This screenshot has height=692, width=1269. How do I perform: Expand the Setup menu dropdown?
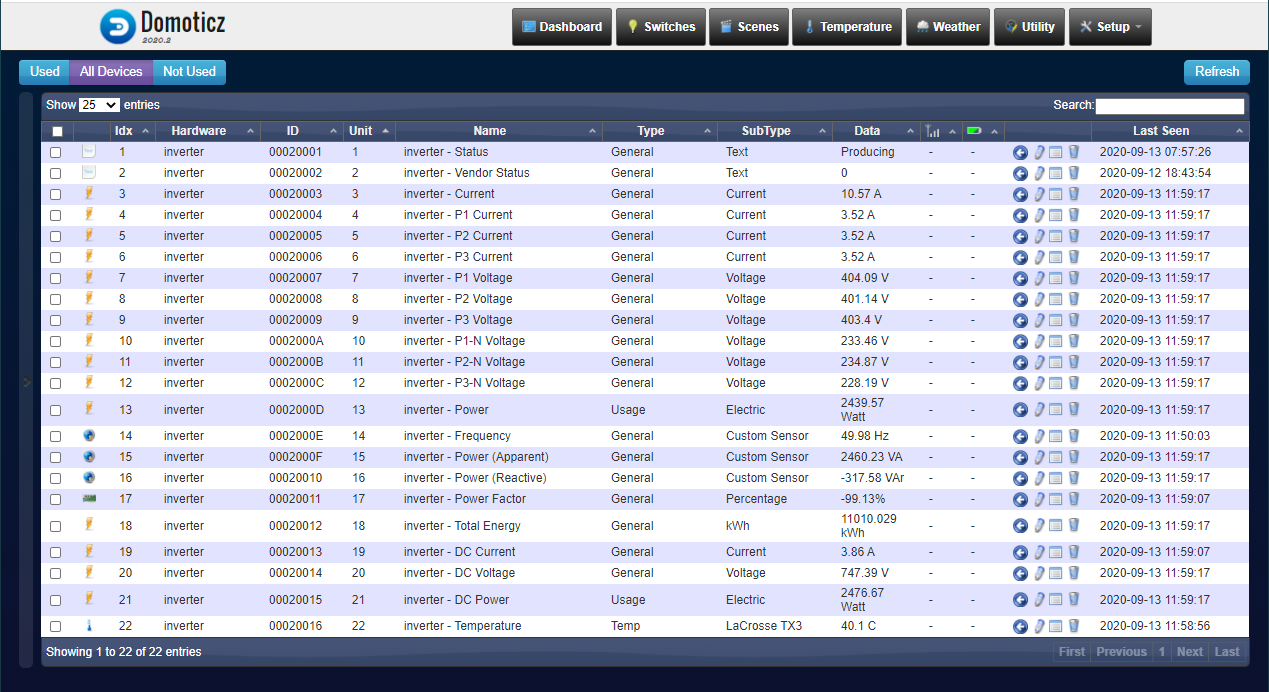click(x=1110, y=27)
